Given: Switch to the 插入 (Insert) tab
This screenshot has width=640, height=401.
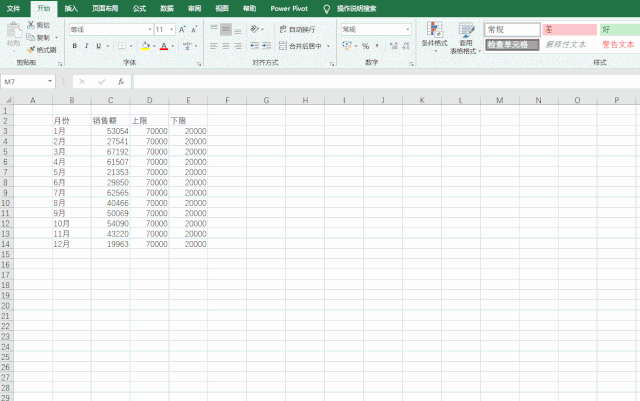Looking at the screenshot, I should pyautogui.click(x=71, y=7).
